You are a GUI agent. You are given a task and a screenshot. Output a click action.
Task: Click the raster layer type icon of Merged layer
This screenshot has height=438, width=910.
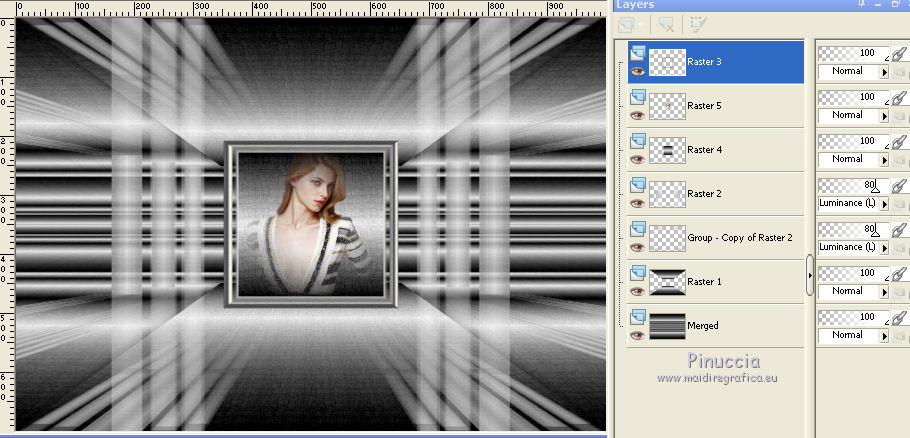coord(638,317)
